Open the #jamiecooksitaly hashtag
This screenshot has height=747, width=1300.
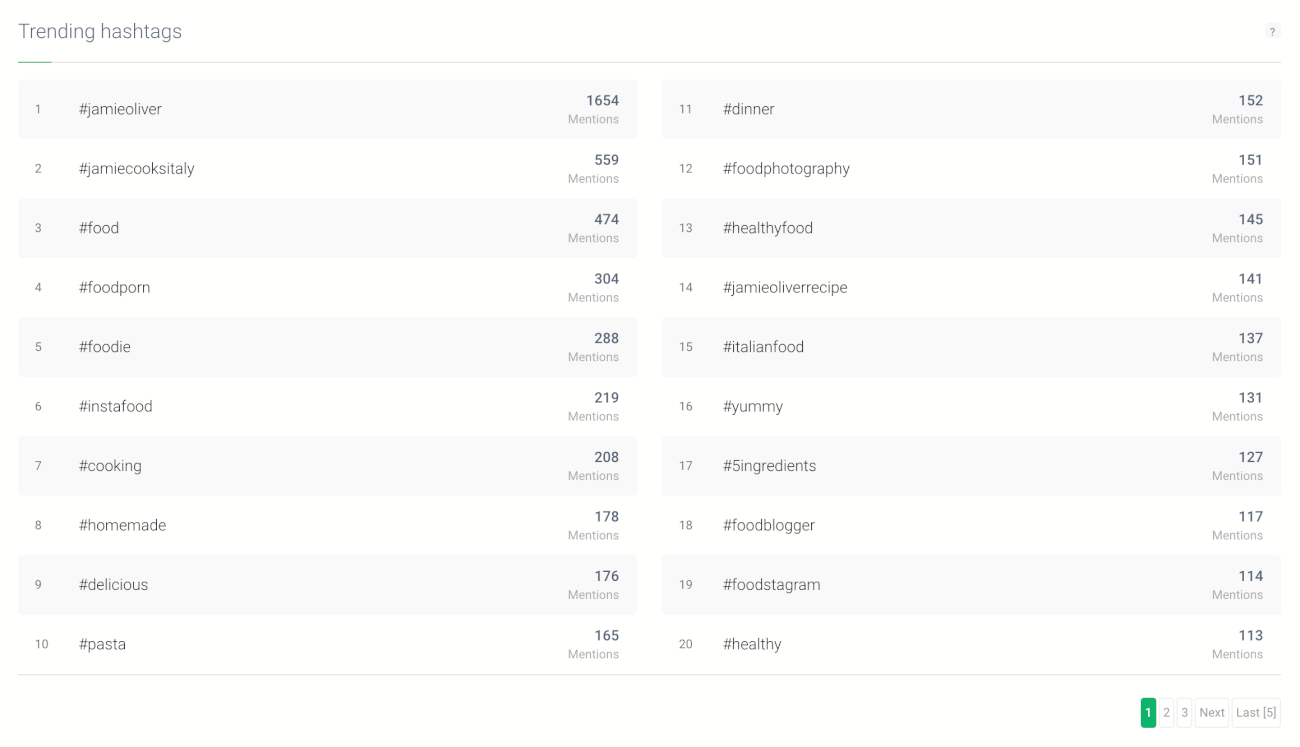[137, 169]
